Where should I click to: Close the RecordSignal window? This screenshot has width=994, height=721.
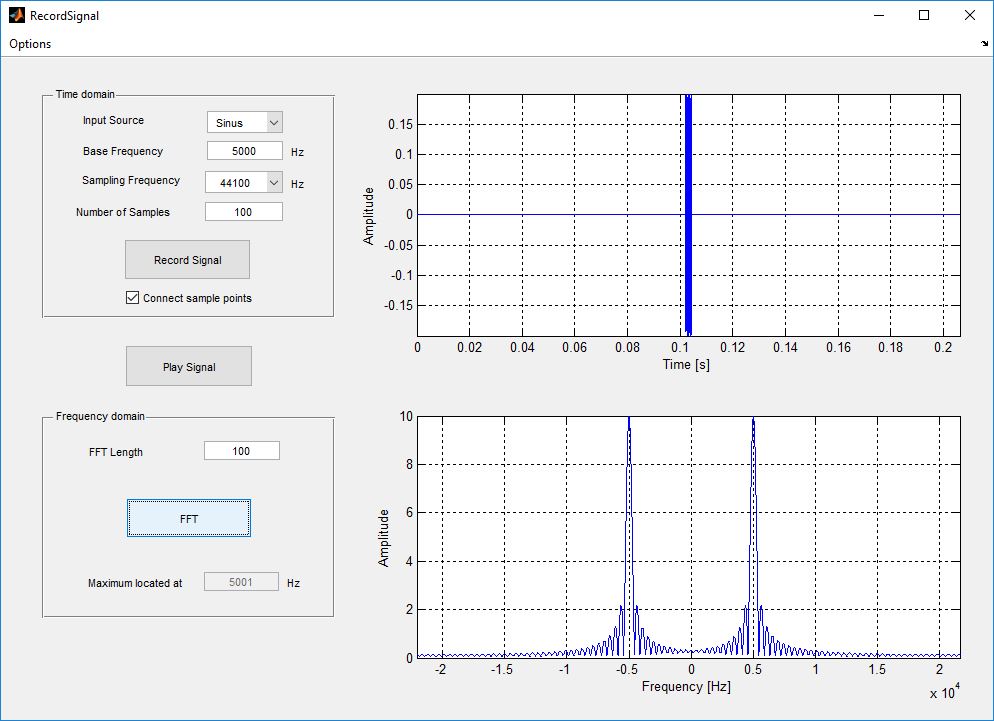[x=969, y=15]
